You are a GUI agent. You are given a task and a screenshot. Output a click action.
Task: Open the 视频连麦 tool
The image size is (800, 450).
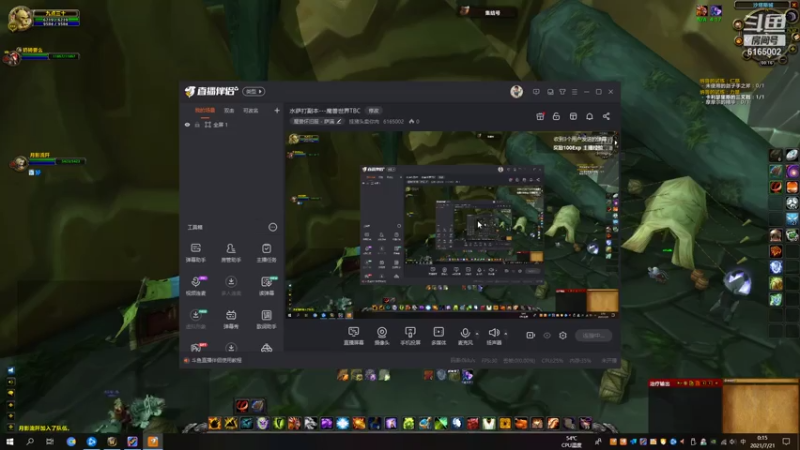tap(195, 286)
